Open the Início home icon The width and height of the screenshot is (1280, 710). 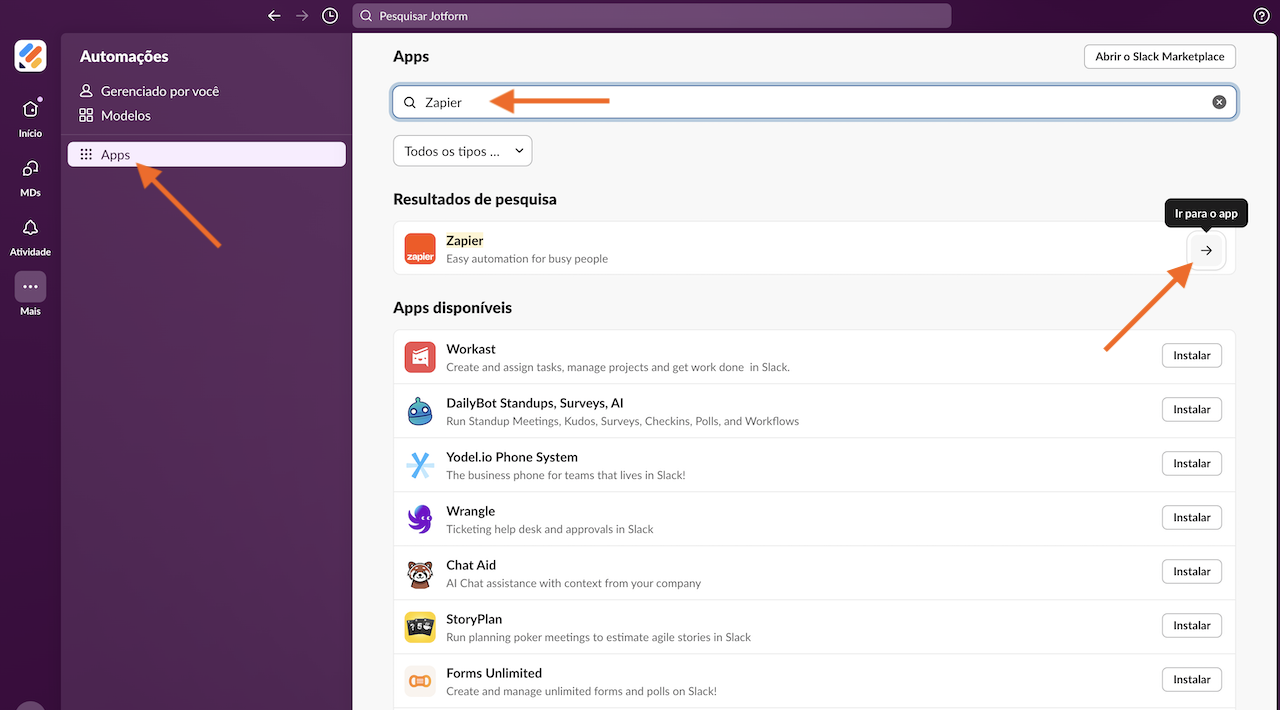(x=30, y=110)
